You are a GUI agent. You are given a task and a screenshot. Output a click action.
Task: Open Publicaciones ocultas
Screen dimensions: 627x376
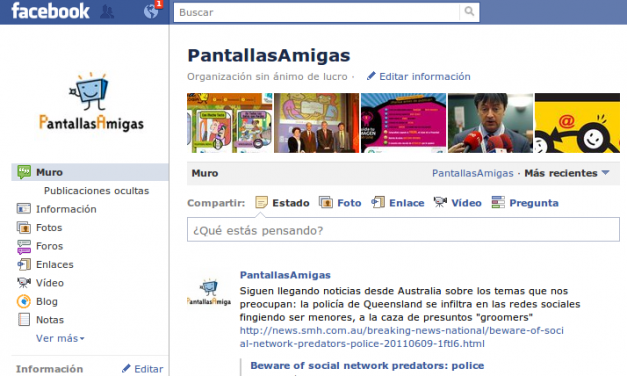pos(96,191)
